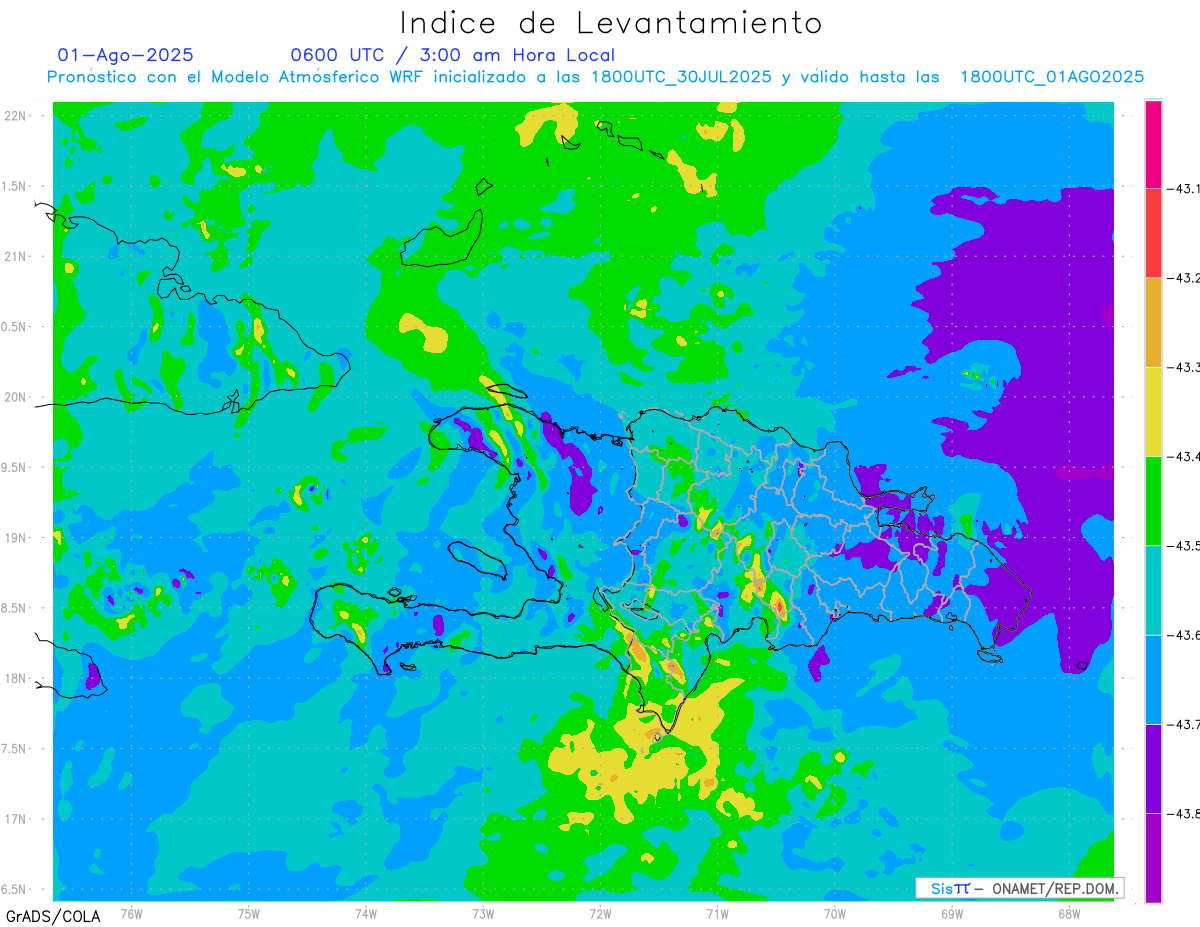Click latitude label "20N"
This screenshot has width=1200, height=927.
tap(14, 397)
